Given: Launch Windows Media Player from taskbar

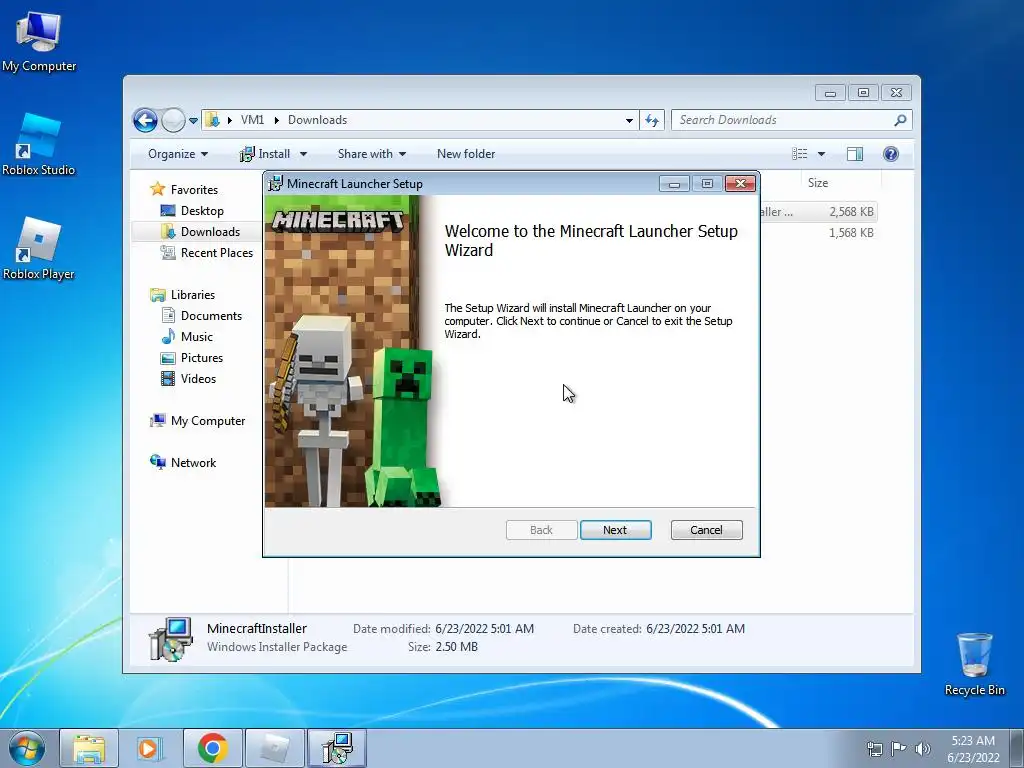Looking at the screenshot, I should (150, 748).
